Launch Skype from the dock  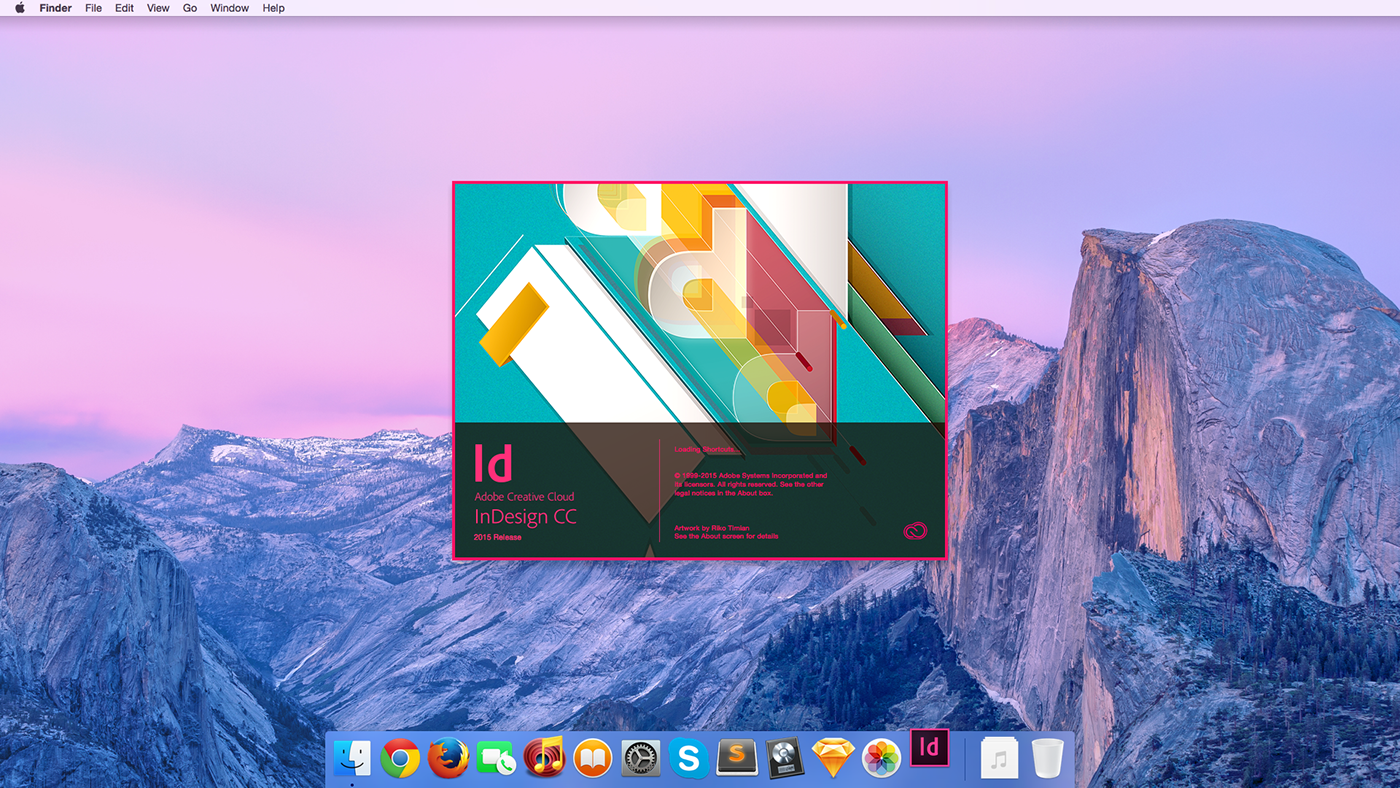[688, 759]
